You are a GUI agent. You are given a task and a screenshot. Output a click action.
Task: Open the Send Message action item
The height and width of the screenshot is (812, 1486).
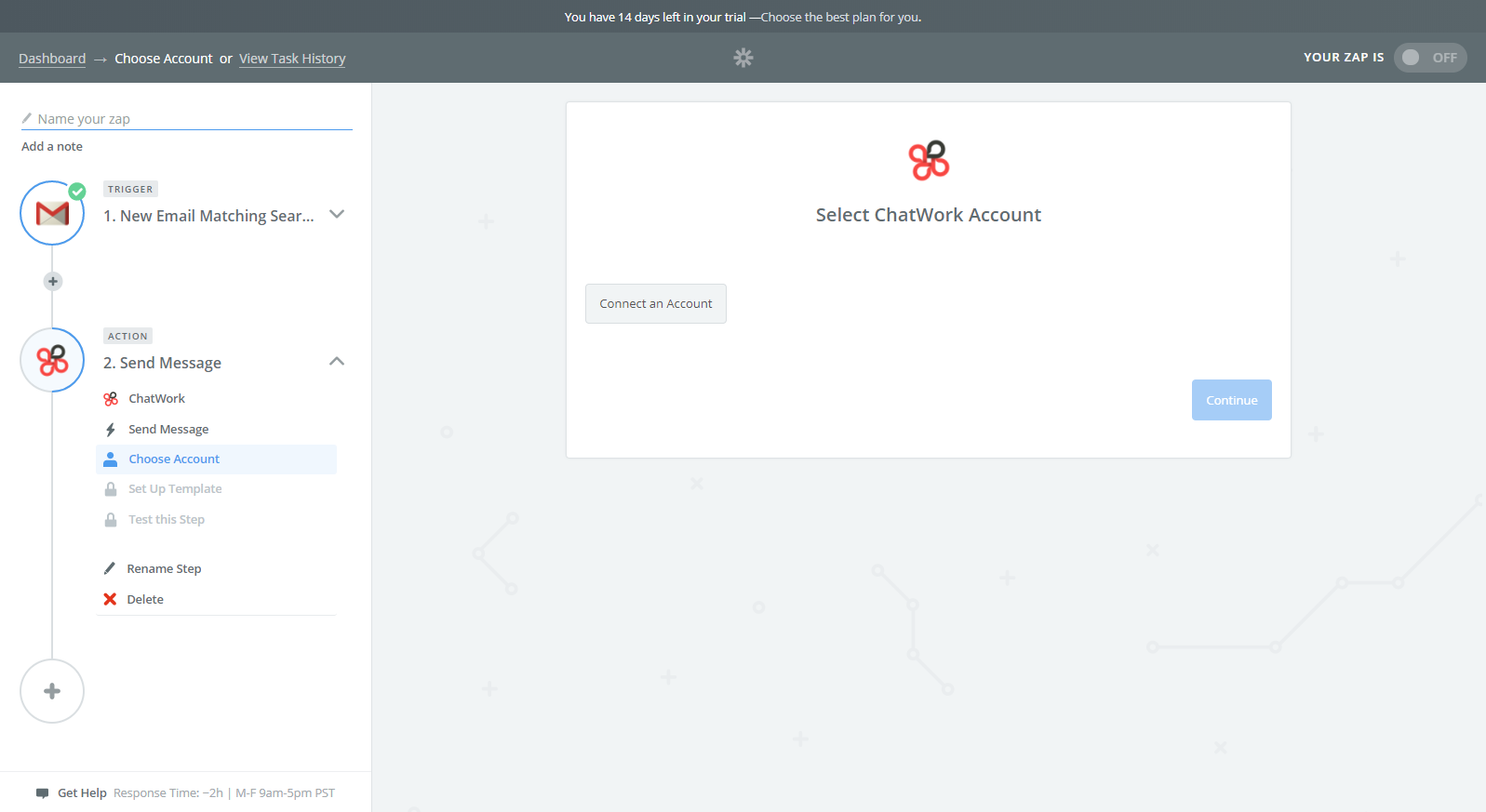pos(216,430)
